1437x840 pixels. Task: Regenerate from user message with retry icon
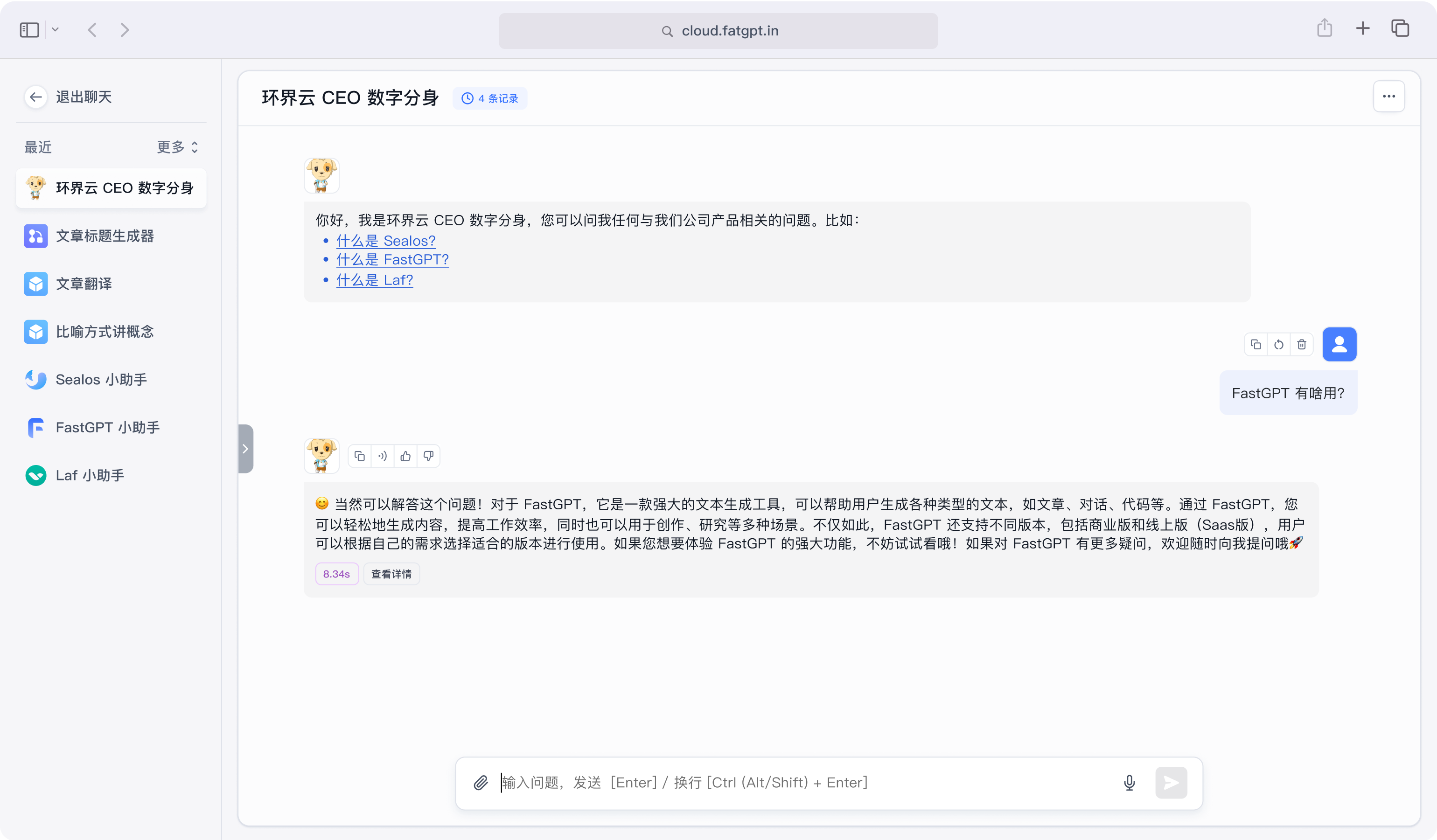(1279, 344)
